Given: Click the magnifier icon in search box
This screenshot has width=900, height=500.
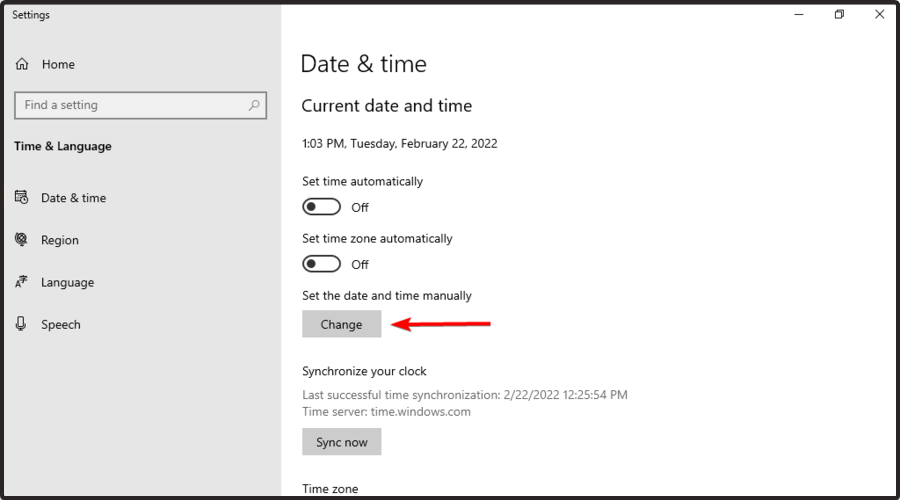Looking at the screenshot, I should point(254,105).
